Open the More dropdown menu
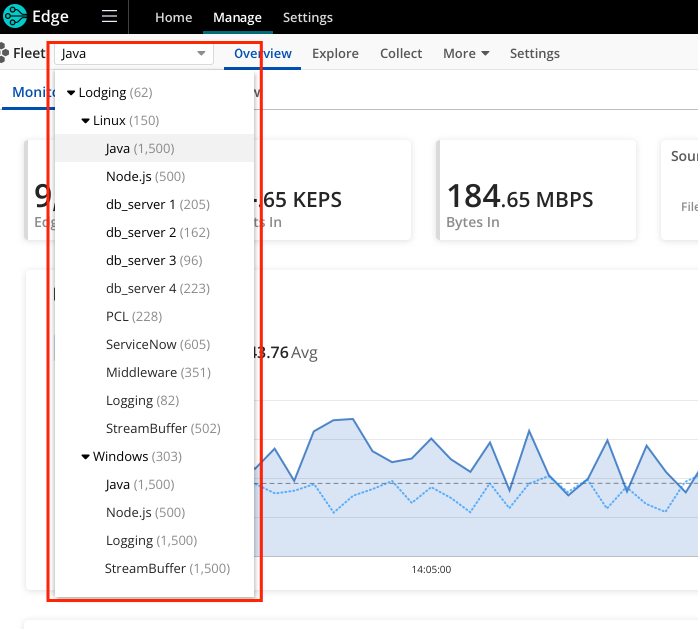Image resolution: width=698 pixels, height=629 pixels. coord(466,54)
